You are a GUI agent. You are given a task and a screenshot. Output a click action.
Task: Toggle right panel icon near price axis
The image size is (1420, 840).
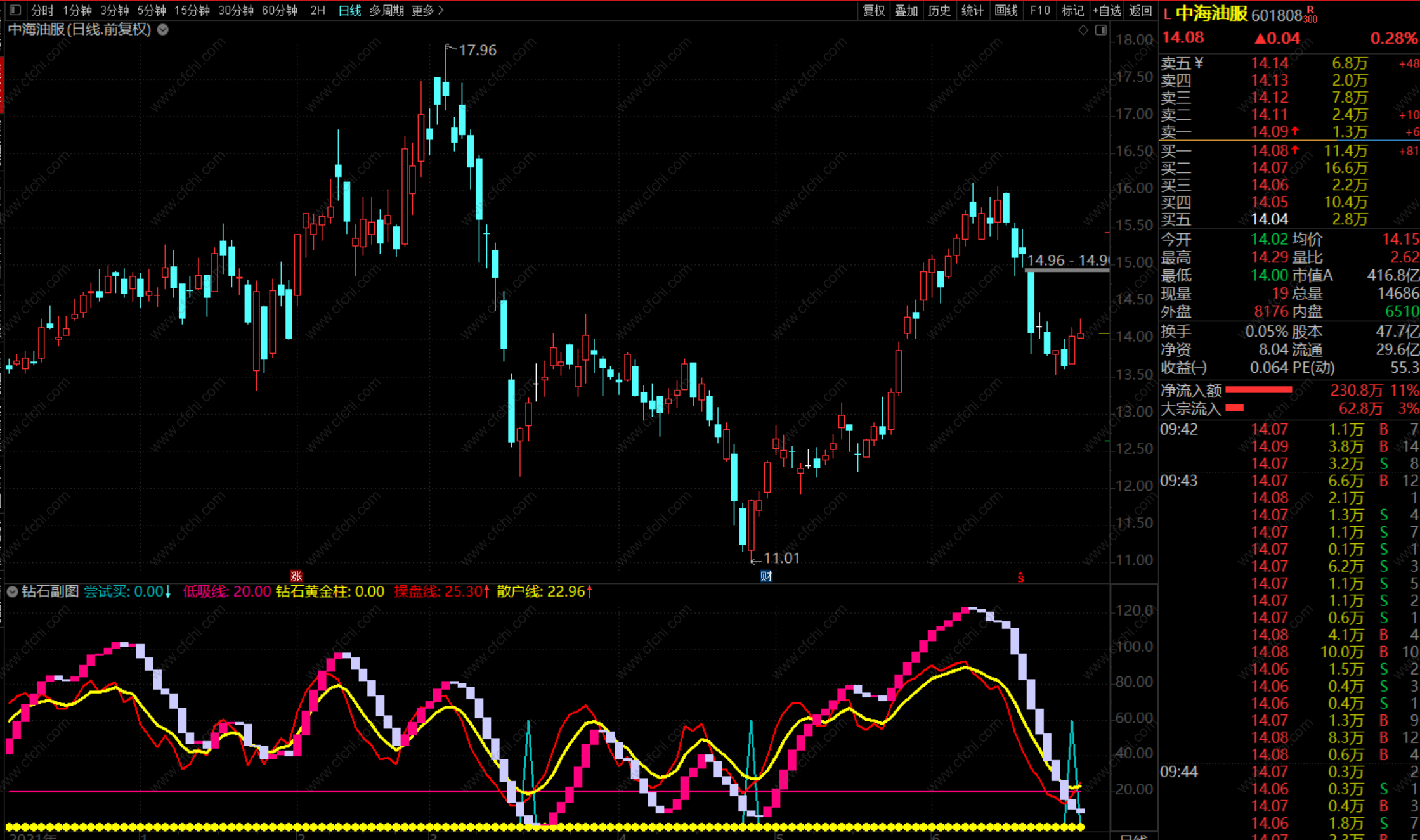point(1101,30)
